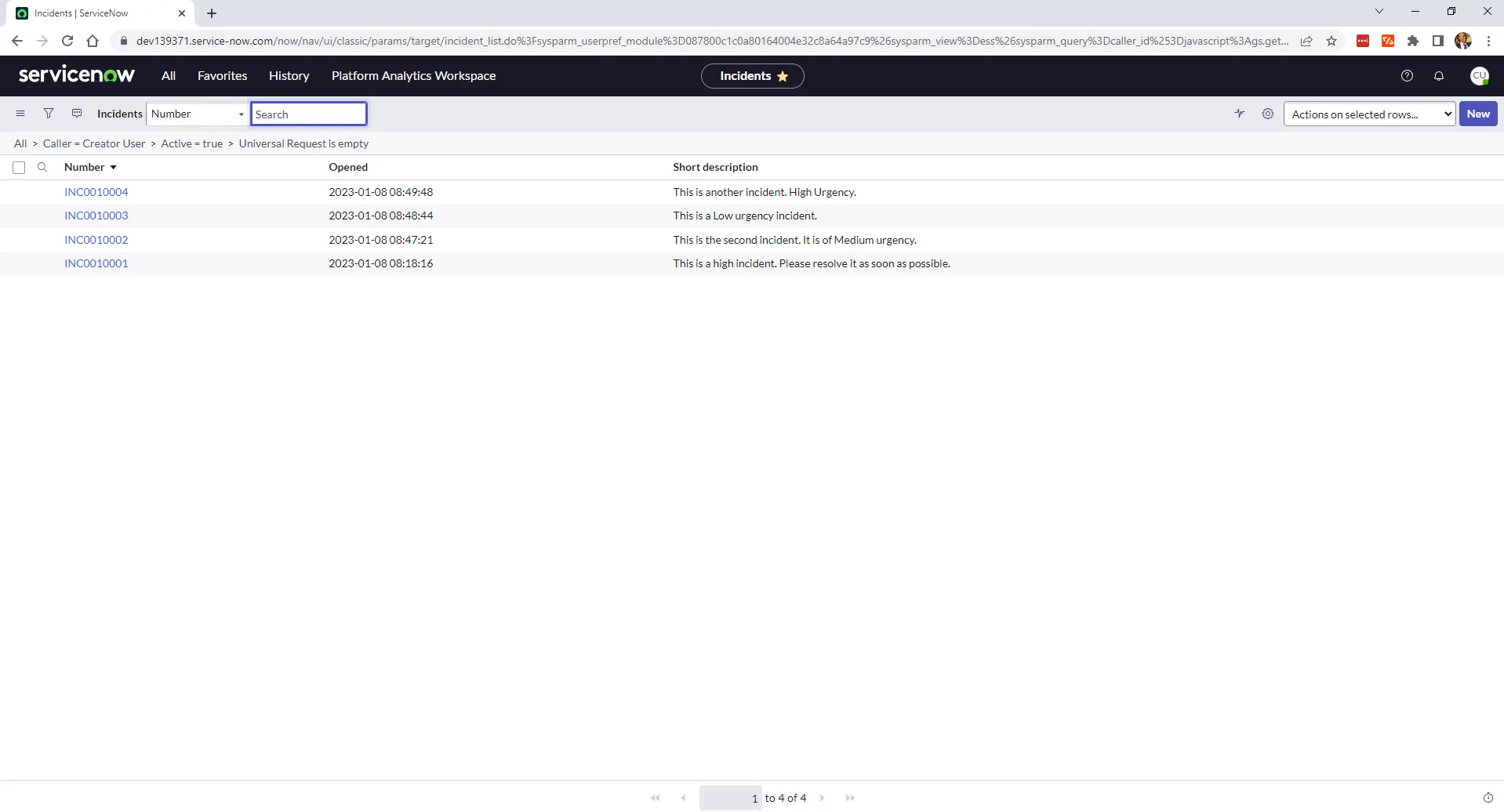Click the browser home icon
1504x812 pixels.
(x=93, y=41)
